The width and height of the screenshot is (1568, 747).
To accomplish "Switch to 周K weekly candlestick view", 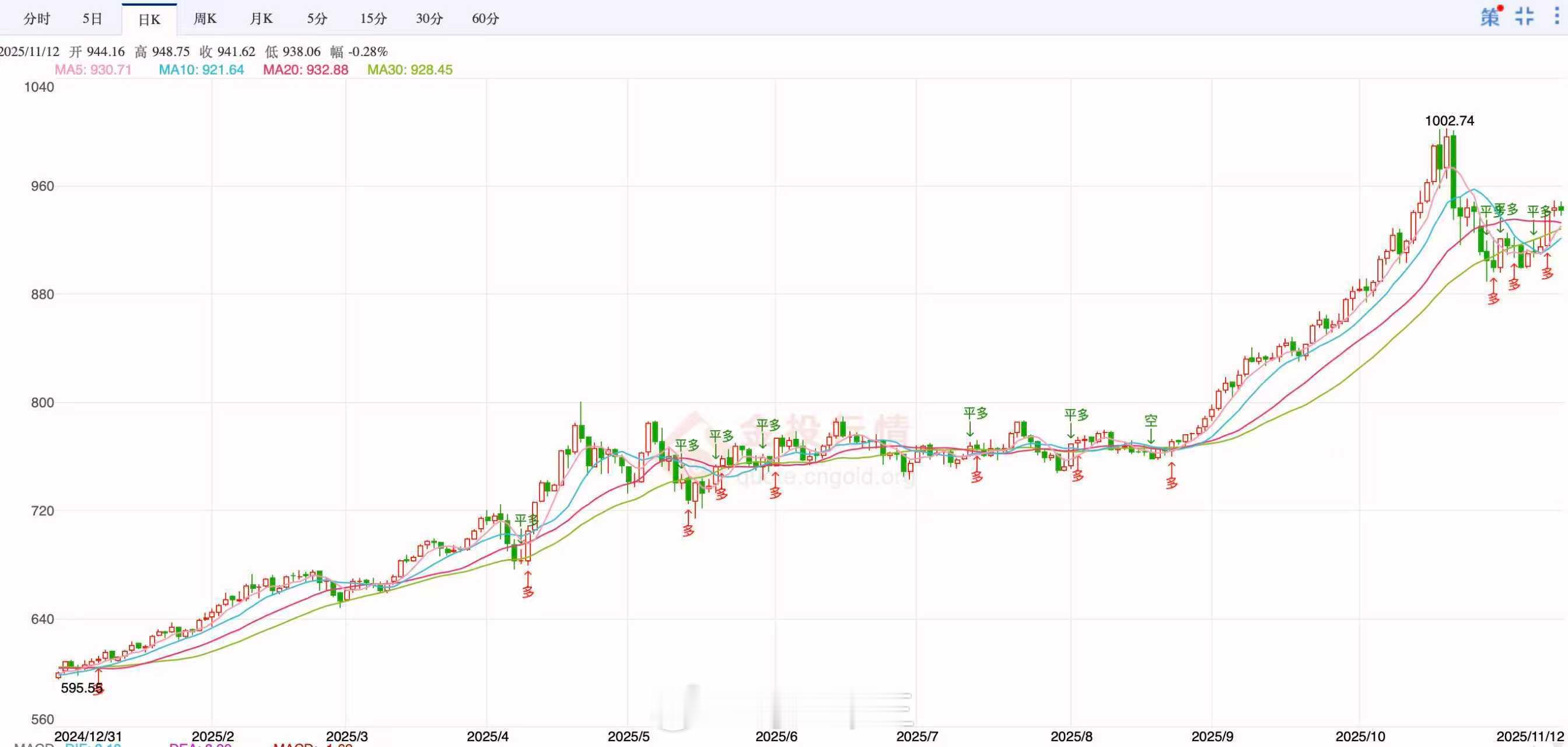I will [205, 19].
